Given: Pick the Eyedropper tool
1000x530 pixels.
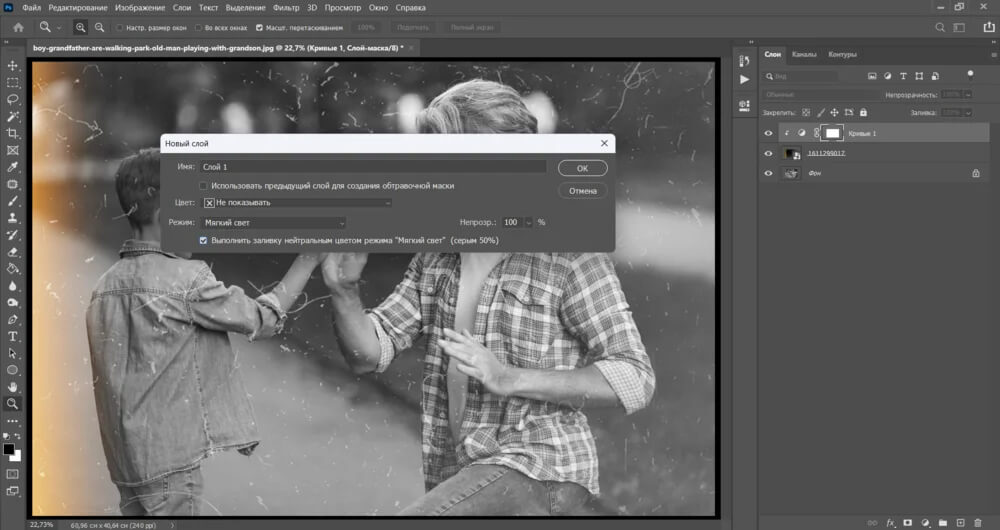Looking at the screenshot, I should 13,167.
